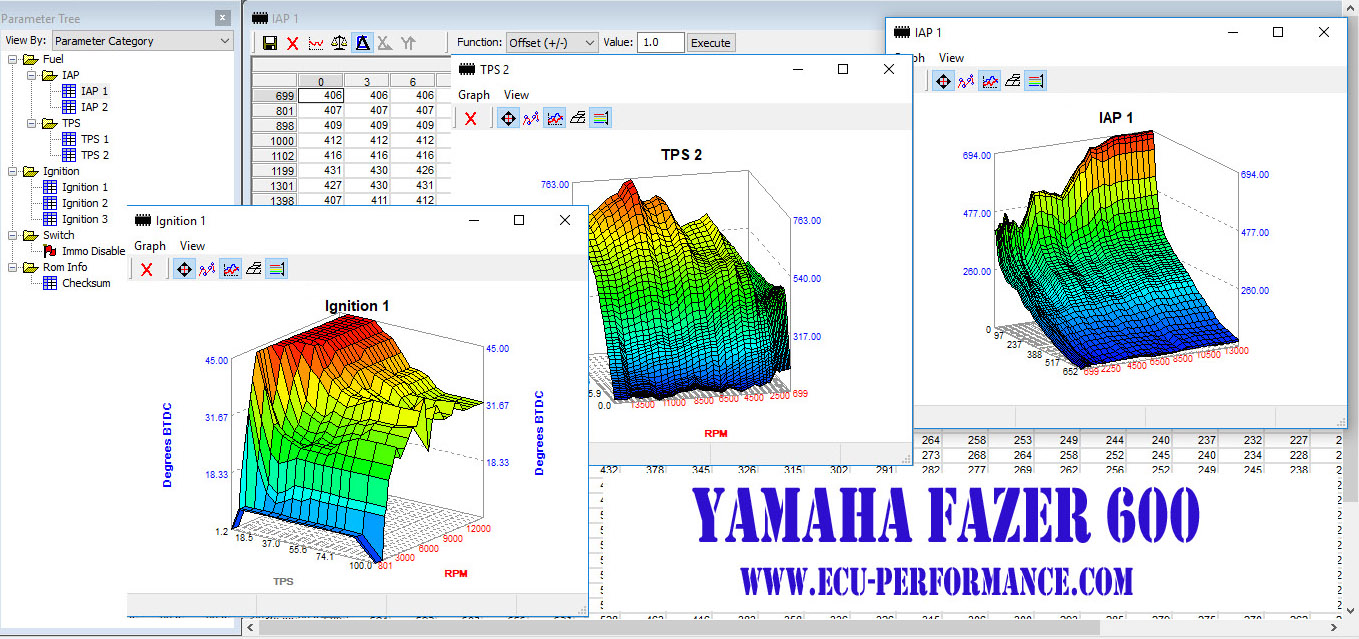Select Checksum under Rom Info

(x=86, y=283)
